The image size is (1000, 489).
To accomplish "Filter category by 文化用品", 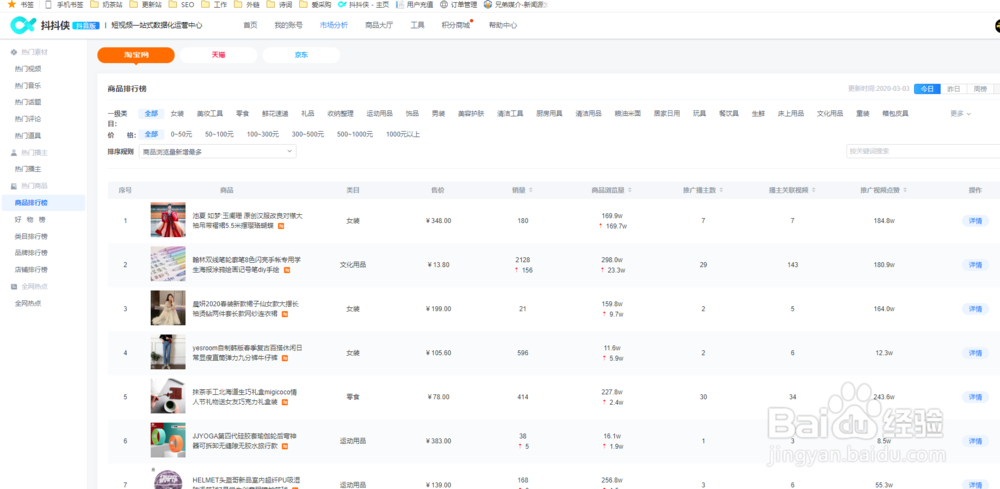I will (x=830, y=113).
